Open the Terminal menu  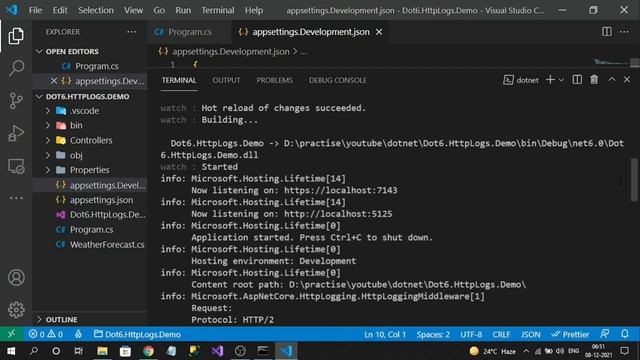tap(218, 10)
